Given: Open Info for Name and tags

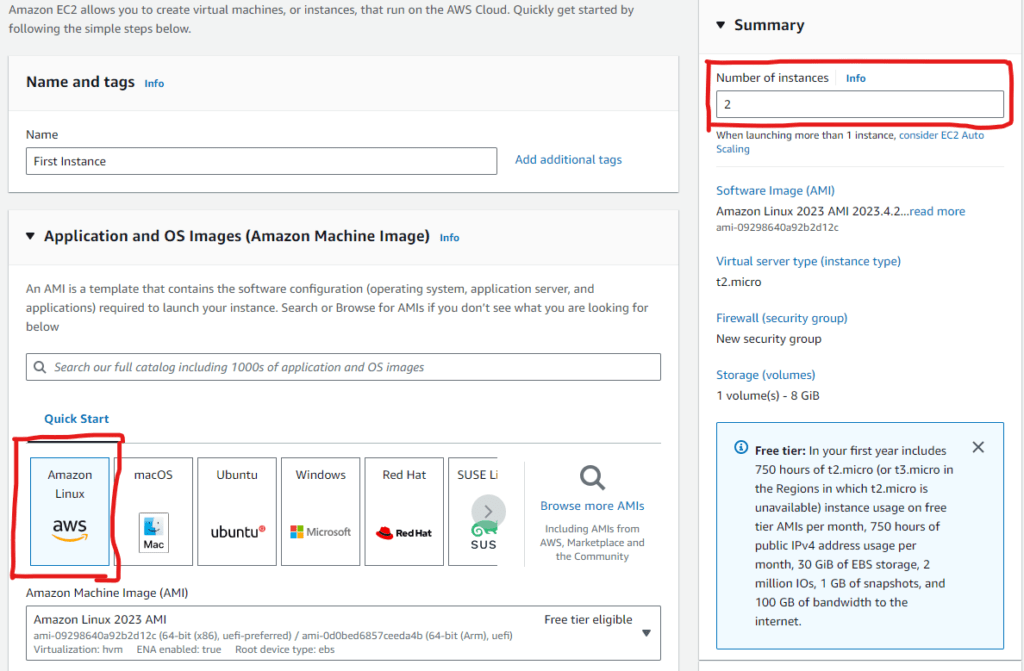Looking at the screenshot, I should coord(154,84).
